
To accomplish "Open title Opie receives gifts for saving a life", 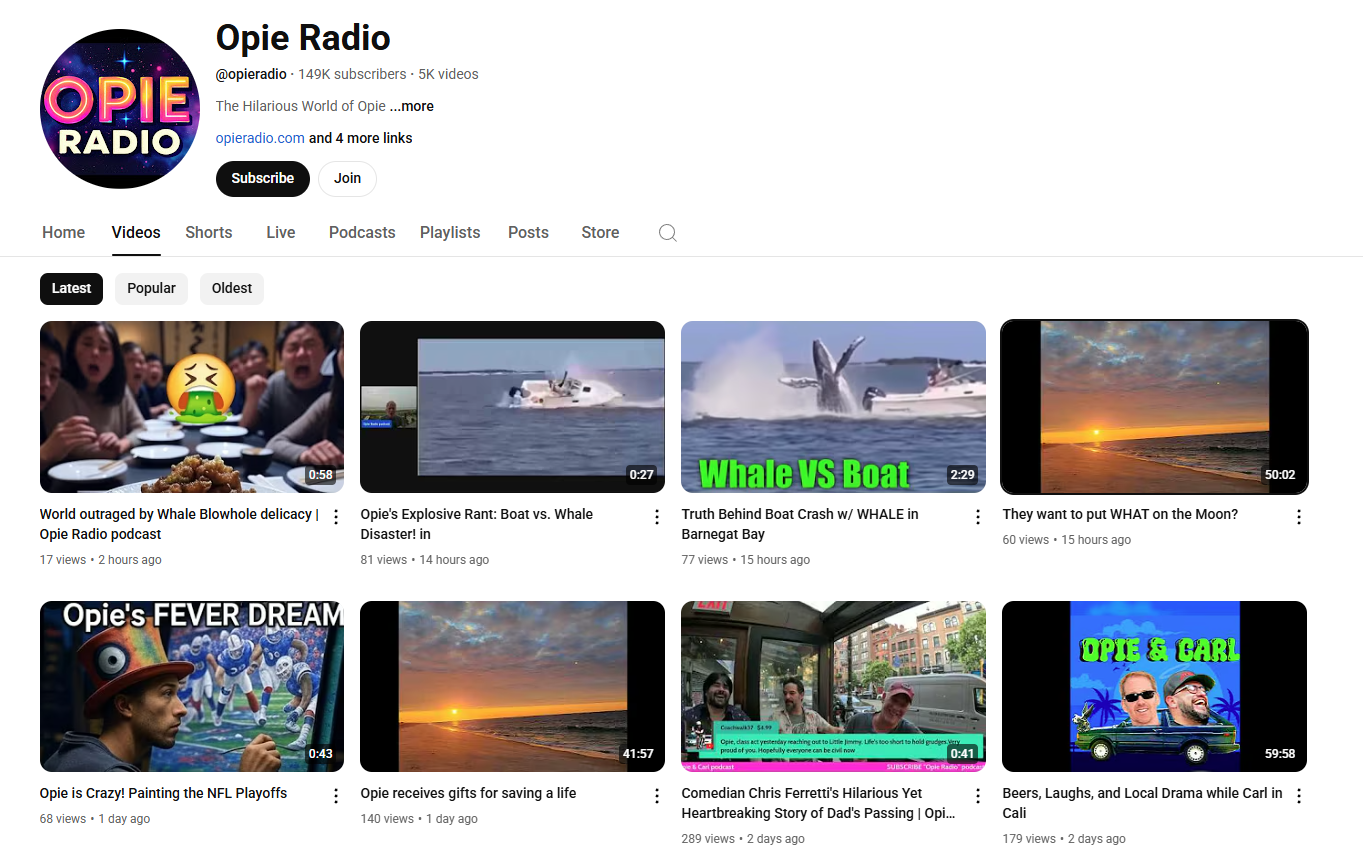I will tap(469, 793).
